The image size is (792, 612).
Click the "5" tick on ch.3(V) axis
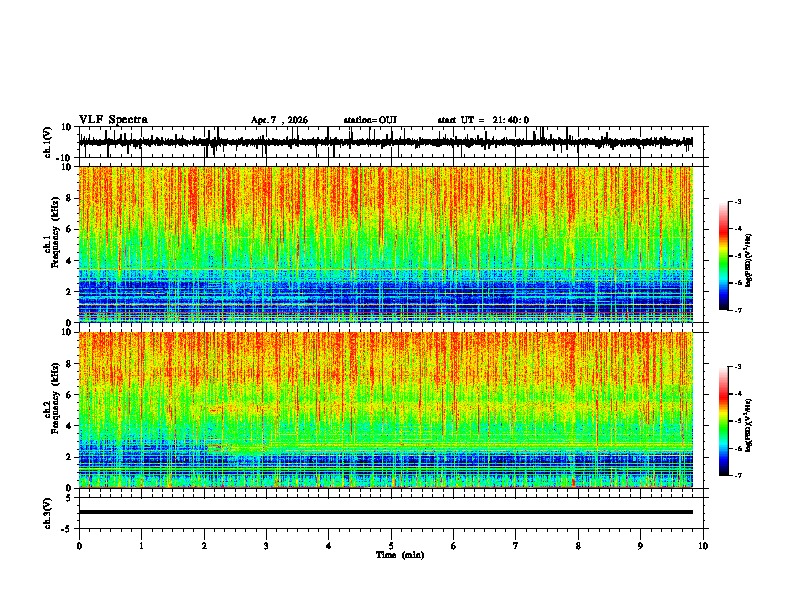click(69, 498)
